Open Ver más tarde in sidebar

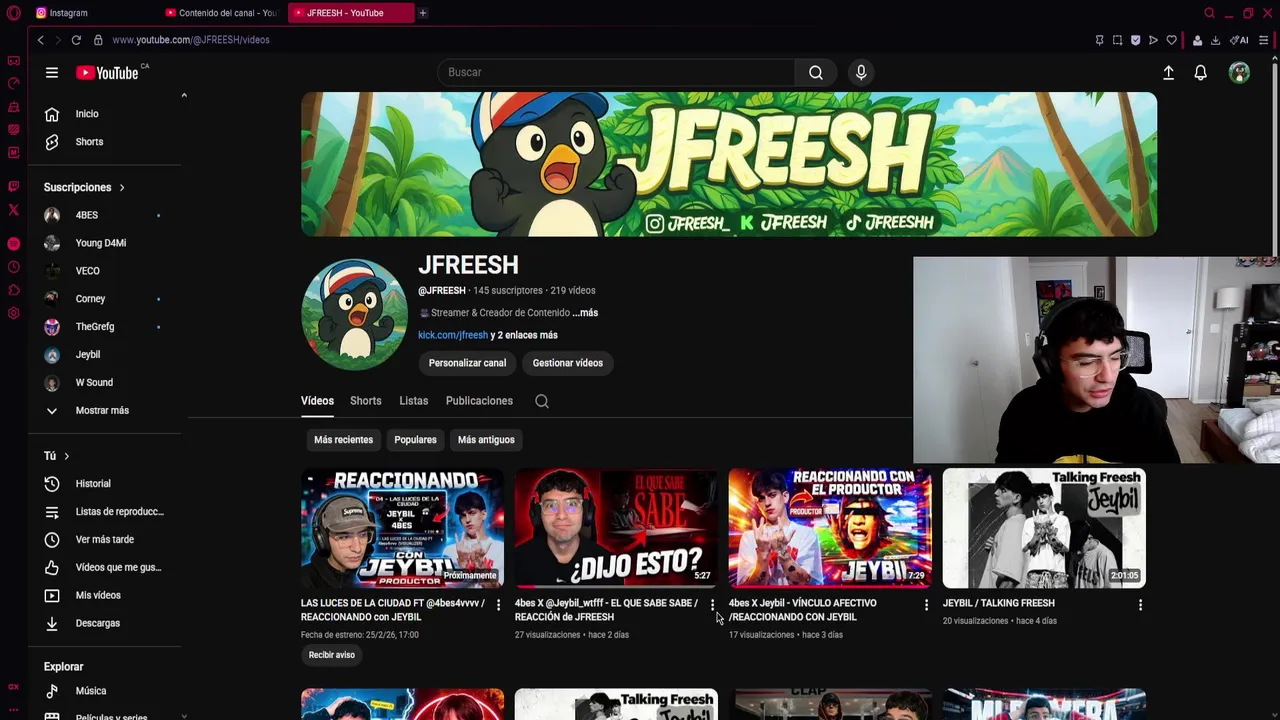point(104,540)
